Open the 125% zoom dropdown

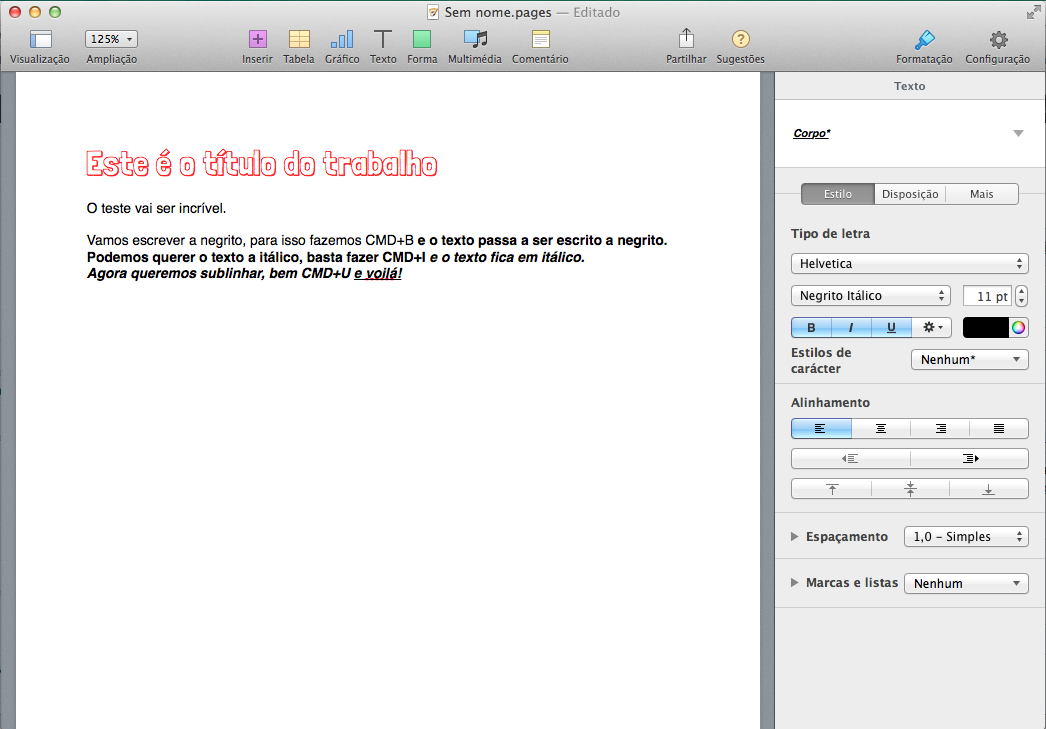click(x=111, y=39)
